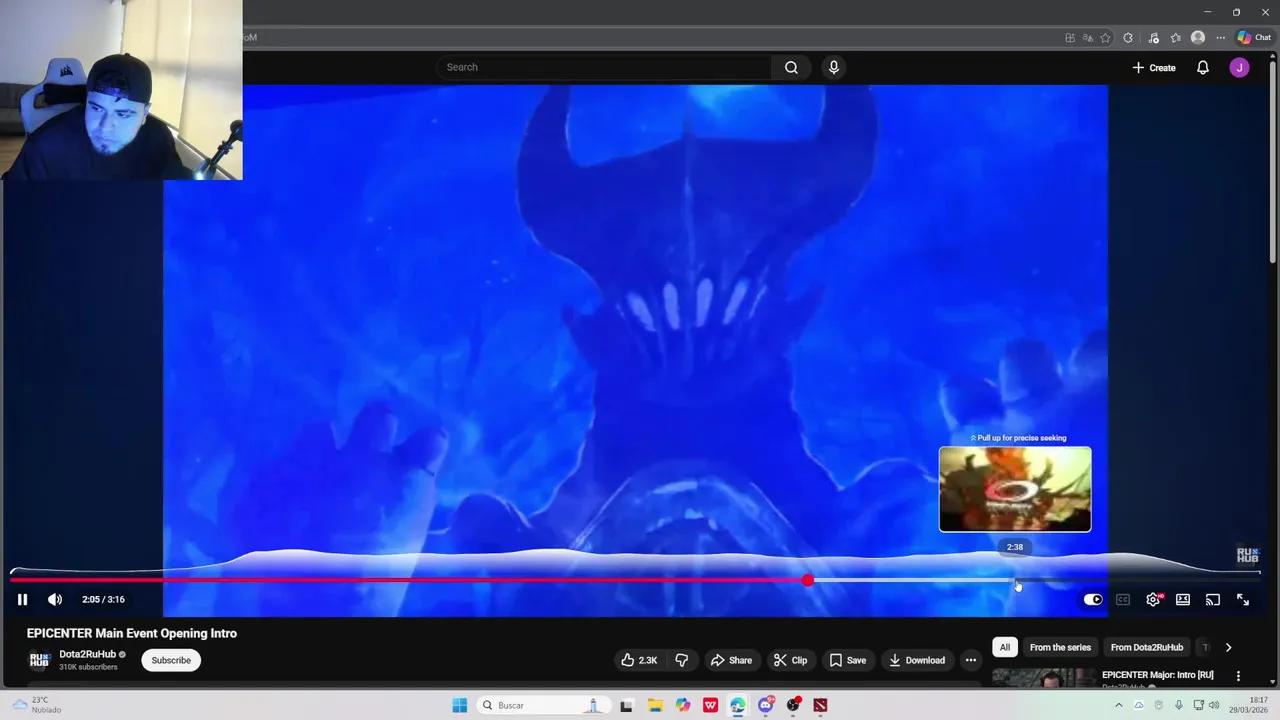Save video to a playlist
The height and width of the screenshot is (720, 1280).
click(848, 660)
